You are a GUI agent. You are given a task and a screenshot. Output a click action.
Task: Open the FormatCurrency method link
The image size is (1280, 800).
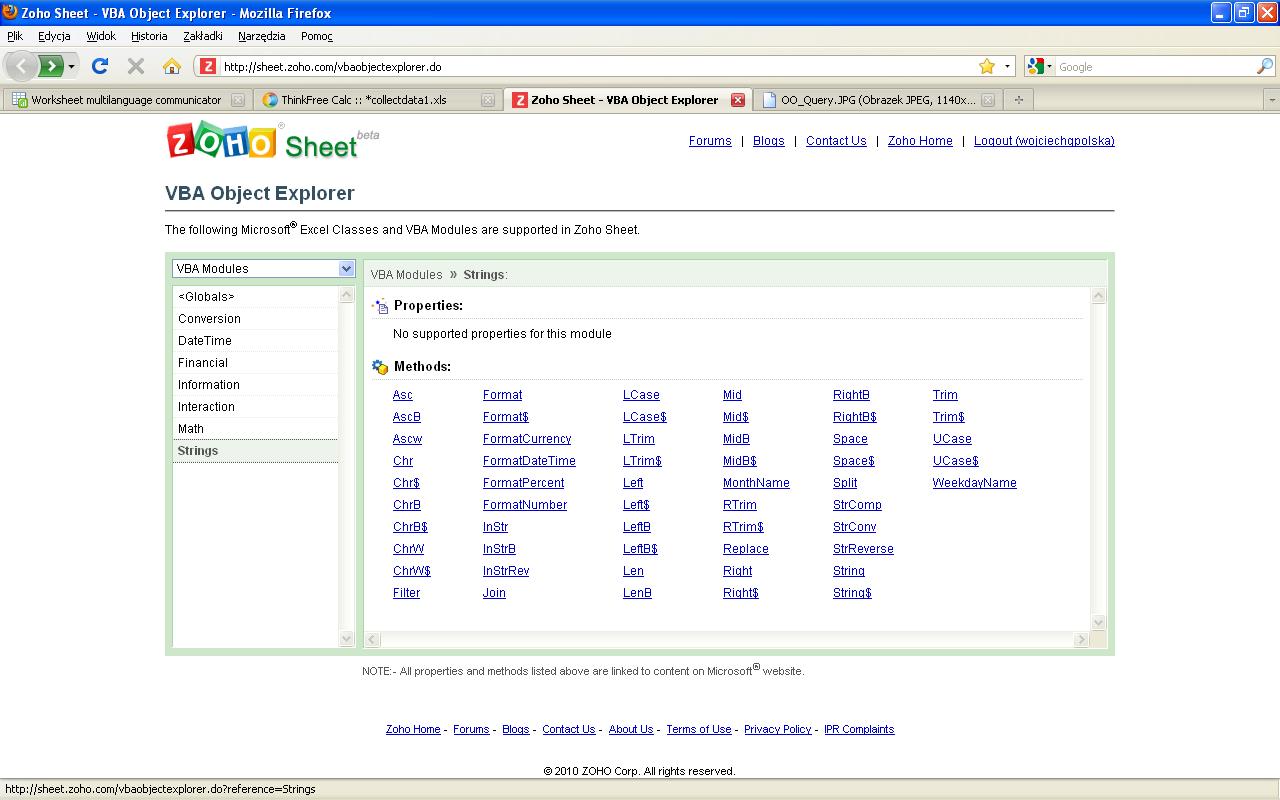527,439
